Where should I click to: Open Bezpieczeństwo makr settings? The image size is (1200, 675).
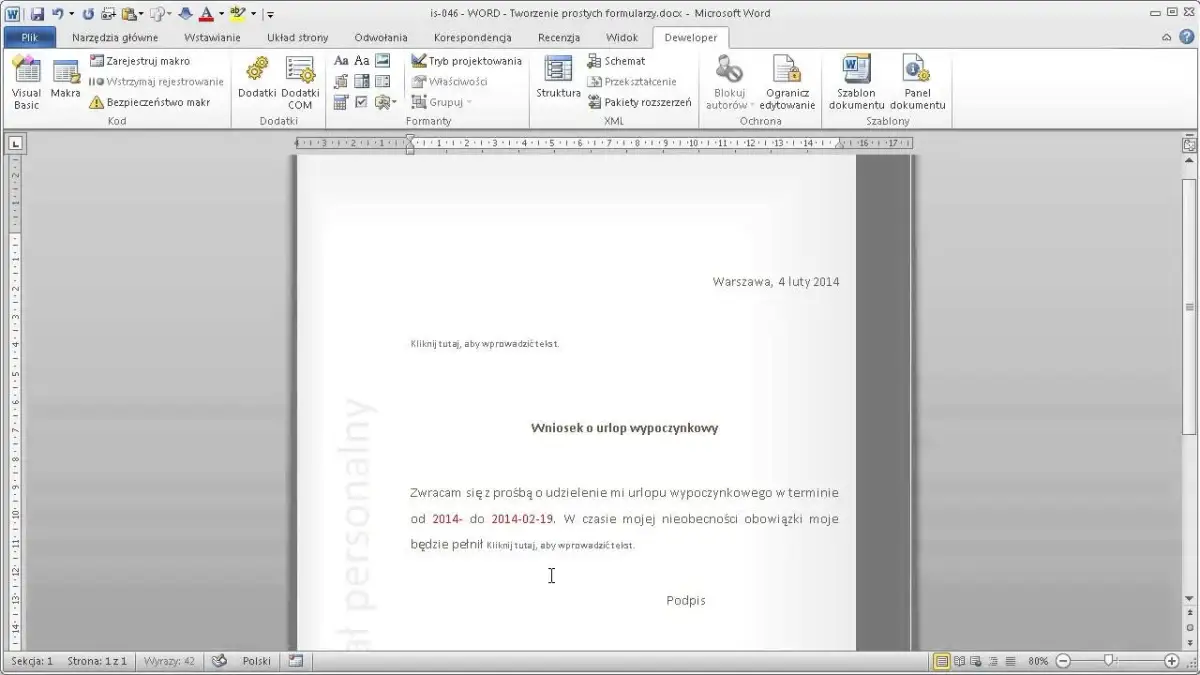(x=152, y=101)
